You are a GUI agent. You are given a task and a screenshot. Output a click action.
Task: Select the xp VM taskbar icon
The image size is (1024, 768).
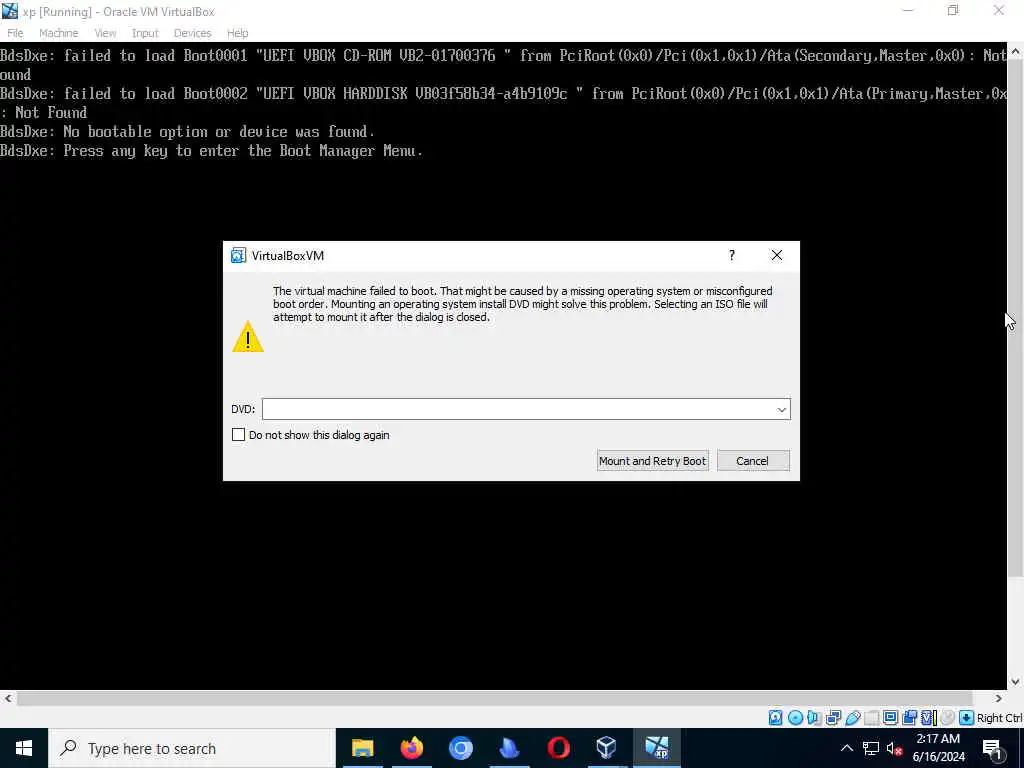pos(656,748)
